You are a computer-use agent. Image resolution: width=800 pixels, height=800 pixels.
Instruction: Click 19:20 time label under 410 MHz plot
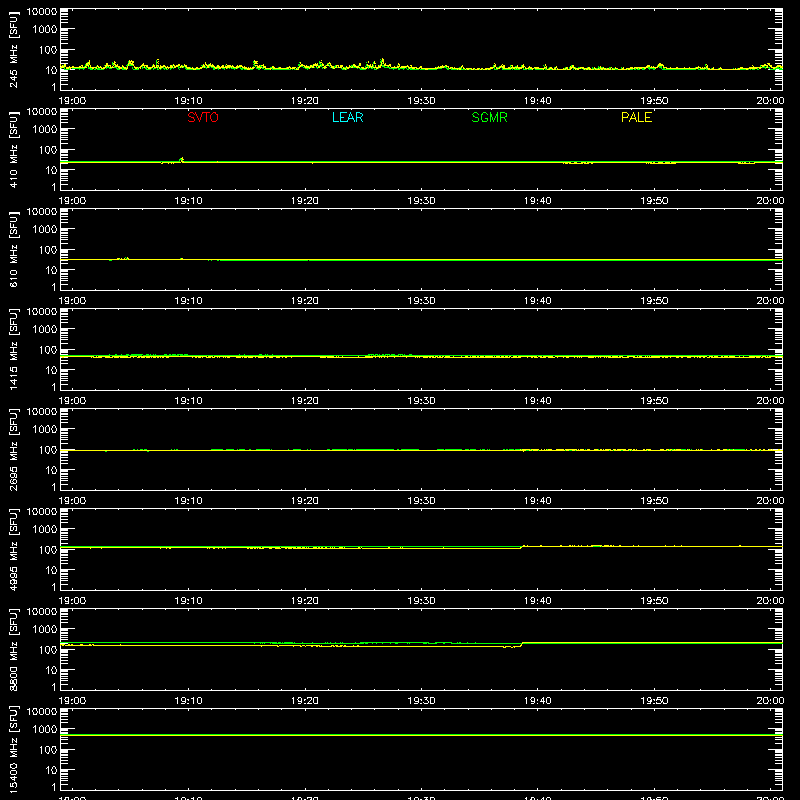(305, 201)
